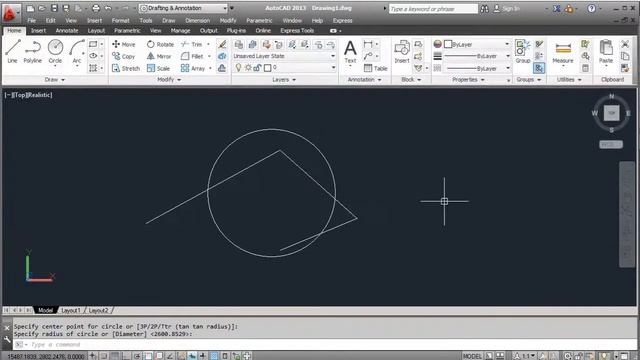640x360 pixels.
Task: Toggle Object Snap Tracking in status bar
Action: click(170, 356)
